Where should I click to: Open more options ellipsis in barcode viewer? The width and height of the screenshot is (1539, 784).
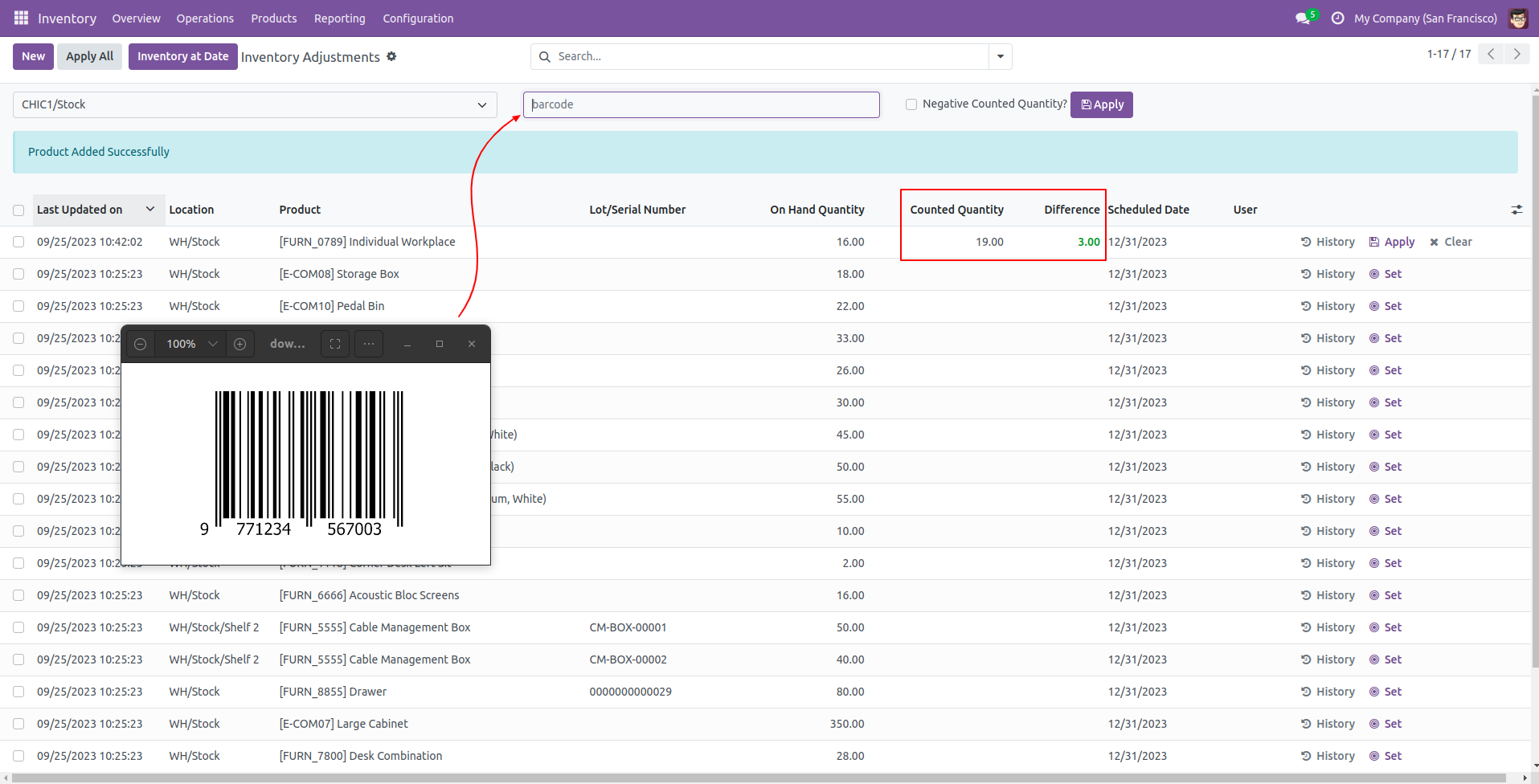(x=369, y=344)
